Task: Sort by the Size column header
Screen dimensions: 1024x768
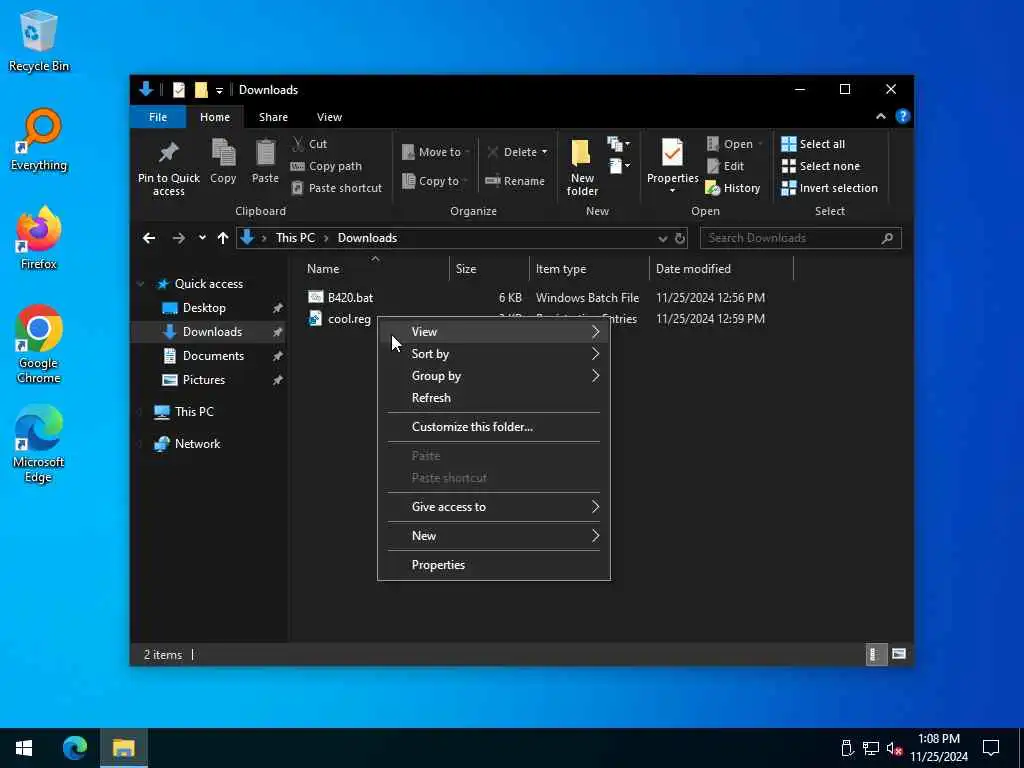Action: (466, 268)
